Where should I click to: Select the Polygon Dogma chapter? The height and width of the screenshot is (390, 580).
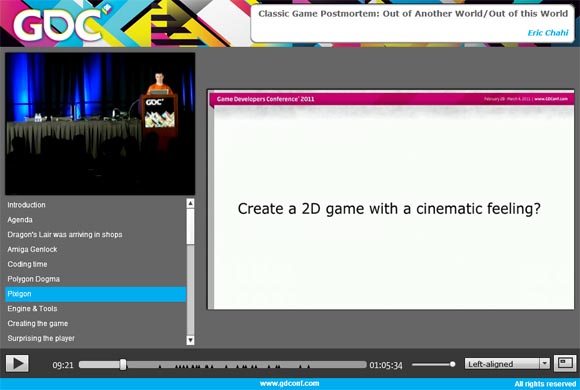click(x=34, y=279)
